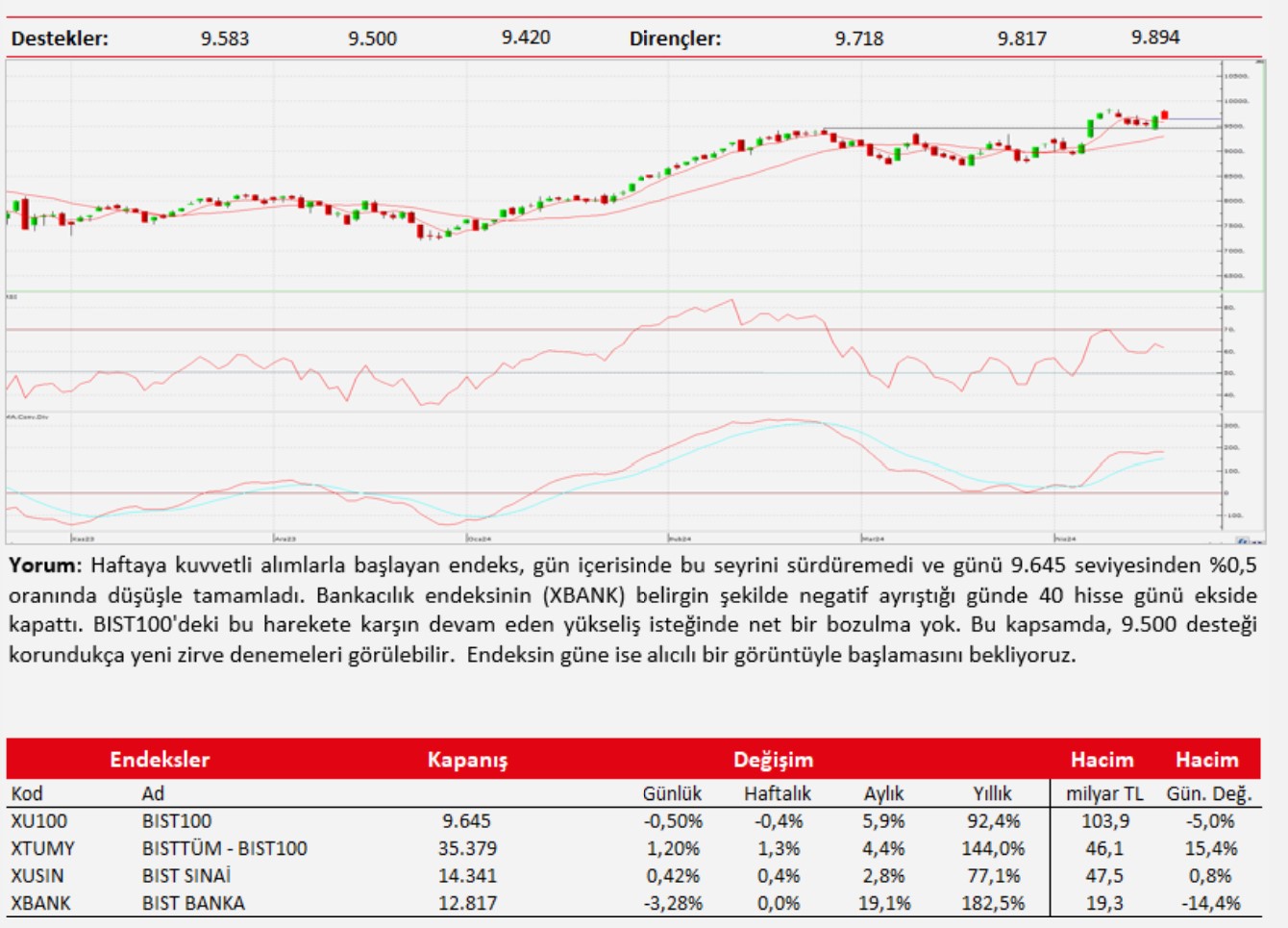The image size is (1288, 928).
Task: Click XBANK yearly change 182,5%
Action: [993, 903]
